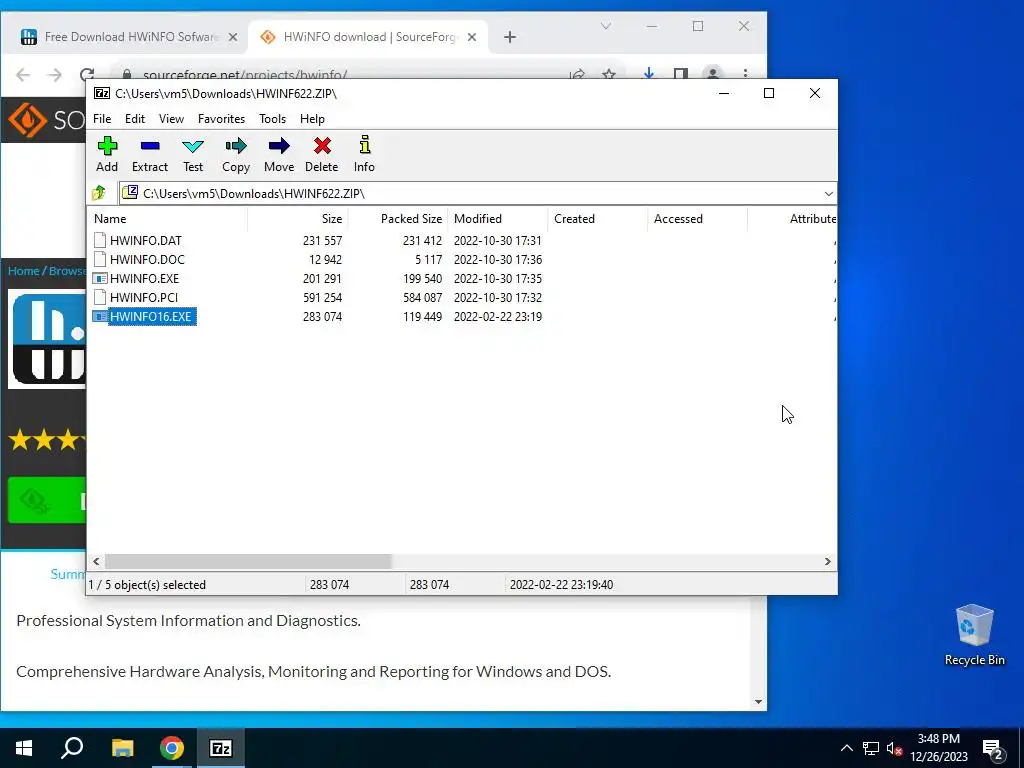Screen dimensions: 1024x768
Task: Sort by the Size column header
Action: (x=298, y=219)
